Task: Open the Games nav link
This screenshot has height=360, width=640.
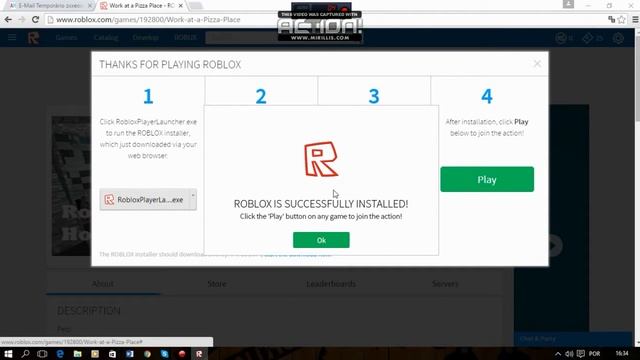Action: coord(66,38)
